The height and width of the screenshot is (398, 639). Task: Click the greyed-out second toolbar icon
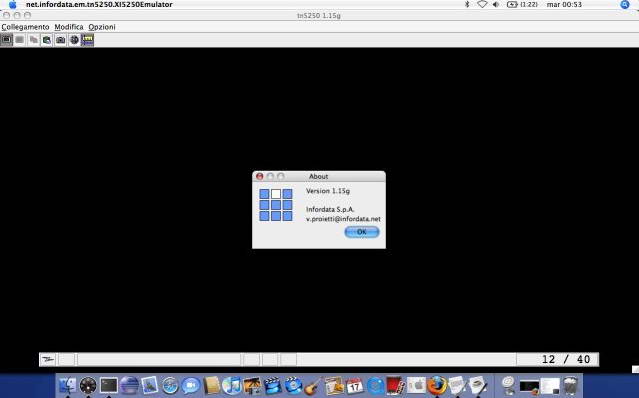(20, 40)
